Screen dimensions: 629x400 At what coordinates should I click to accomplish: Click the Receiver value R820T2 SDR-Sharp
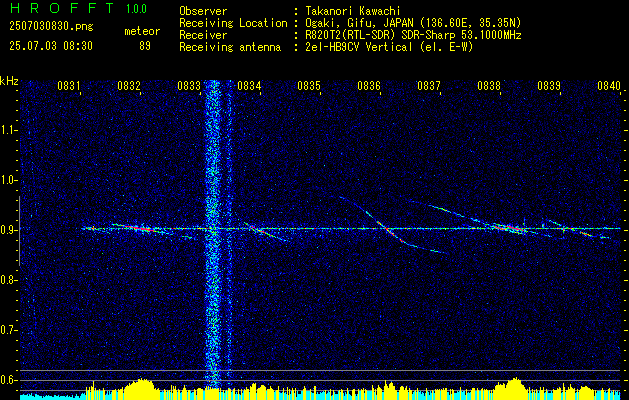point(414,35)
